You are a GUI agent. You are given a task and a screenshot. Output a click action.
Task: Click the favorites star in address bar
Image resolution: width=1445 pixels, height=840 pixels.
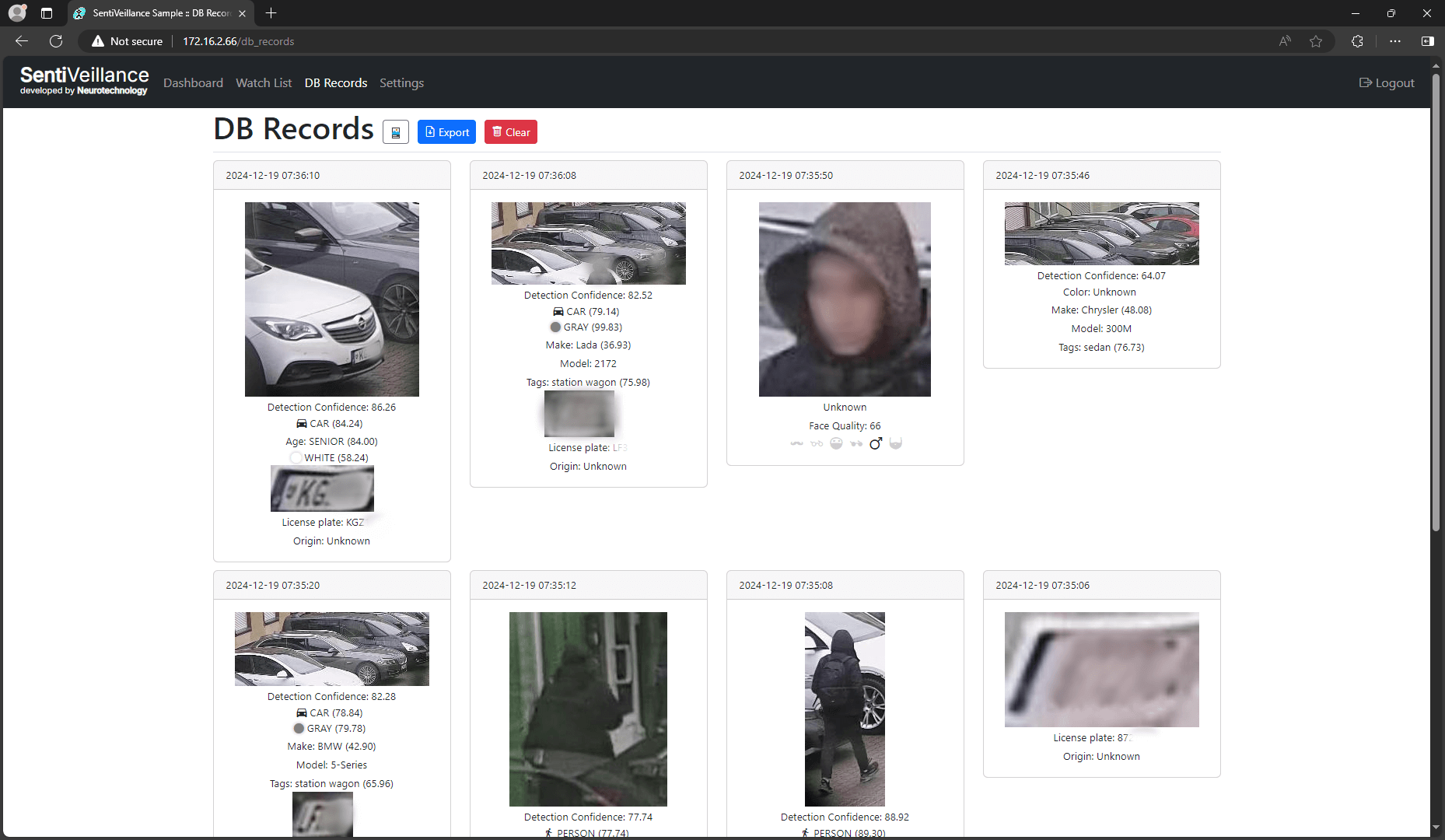1315,41
